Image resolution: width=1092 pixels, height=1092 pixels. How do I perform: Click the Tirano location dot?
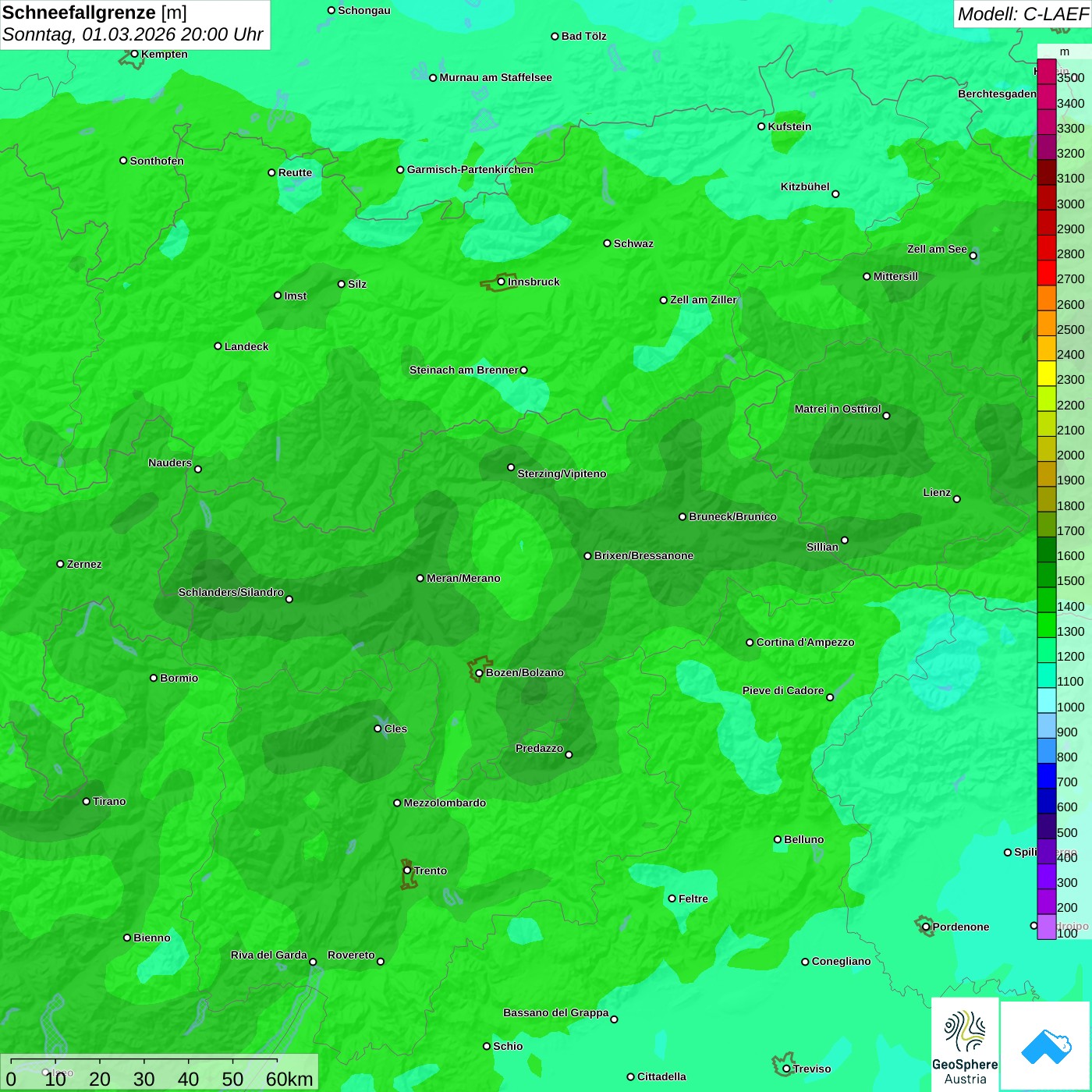coord(87,801)
